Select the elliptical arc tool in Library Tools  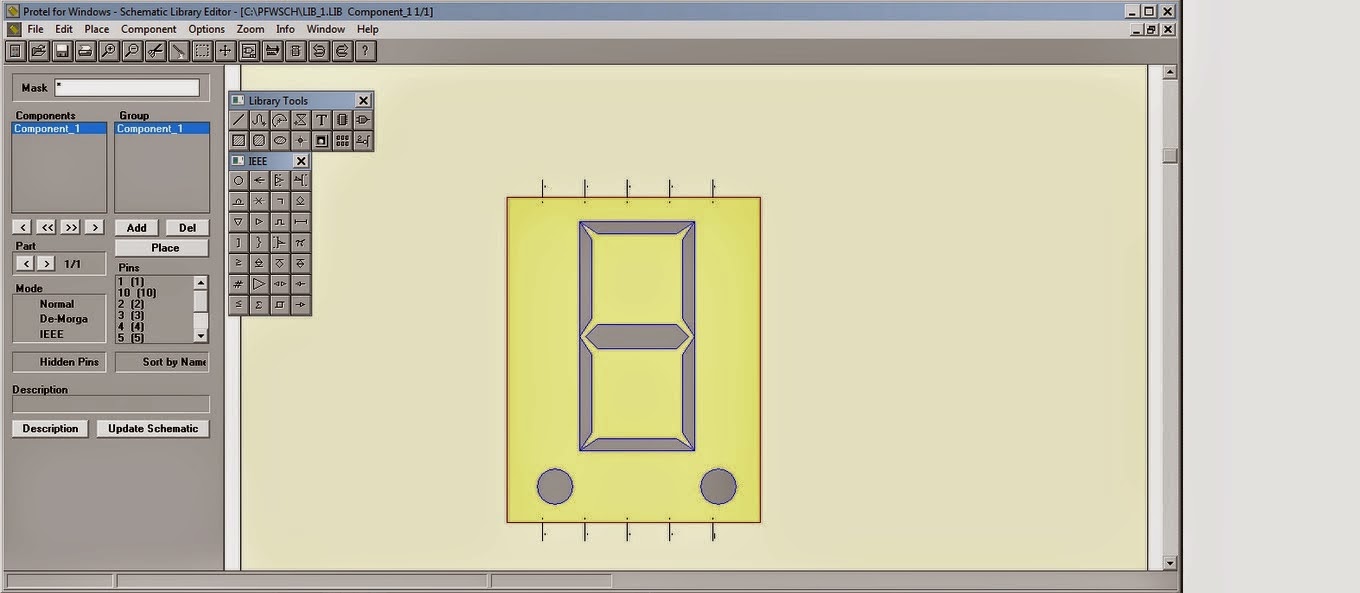280,120
